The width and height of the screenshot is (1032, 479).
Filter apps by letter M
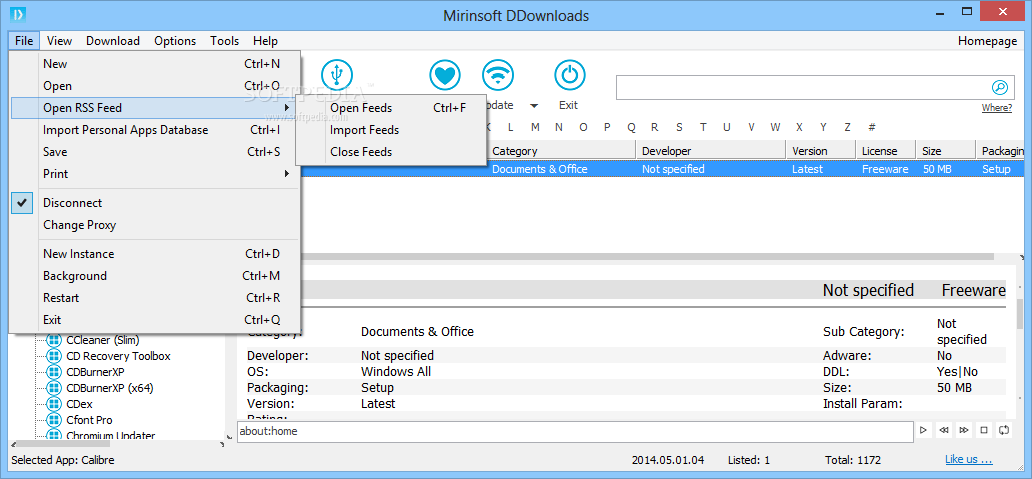535,127
